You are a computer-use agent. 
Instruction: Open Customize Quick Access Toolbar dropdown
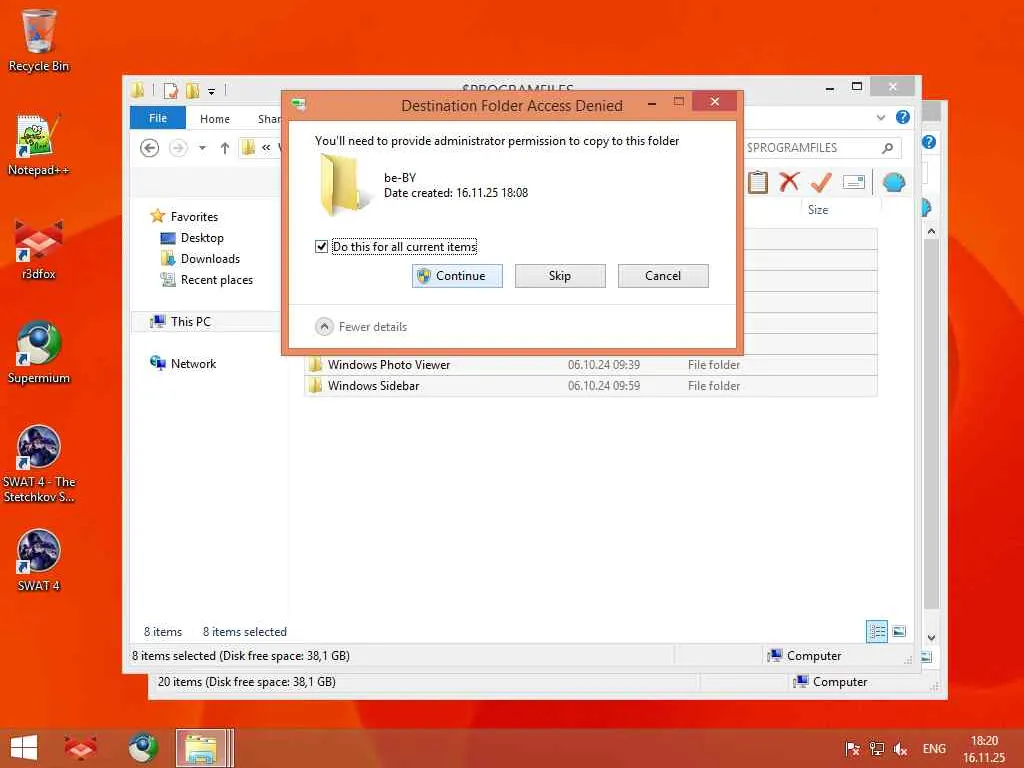(212, 91)
